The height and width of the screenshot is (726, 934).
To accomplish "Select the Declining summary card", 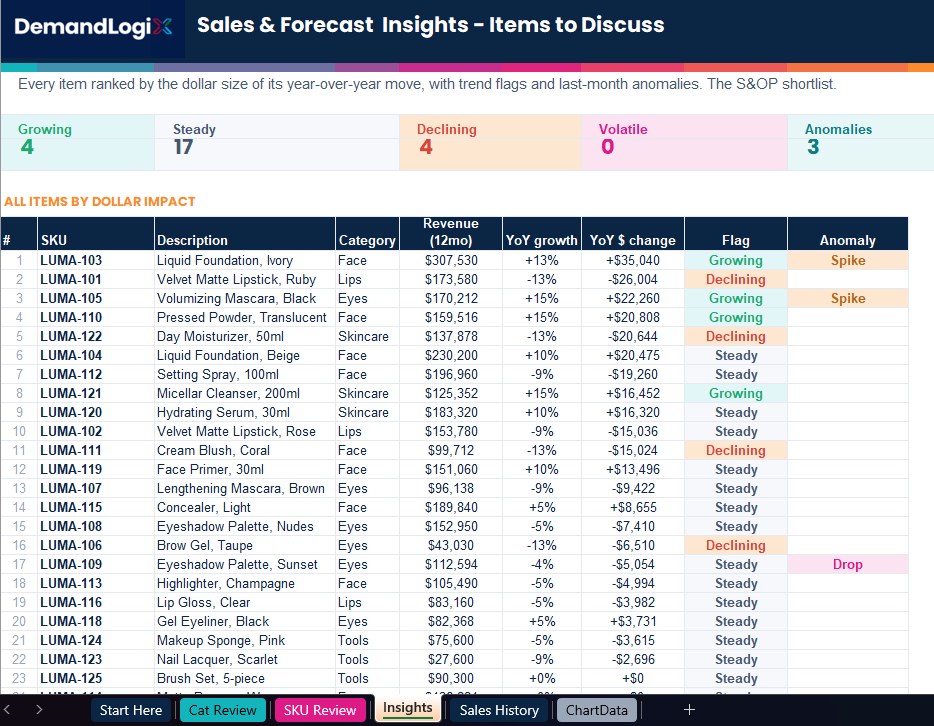I will [490, 142].
